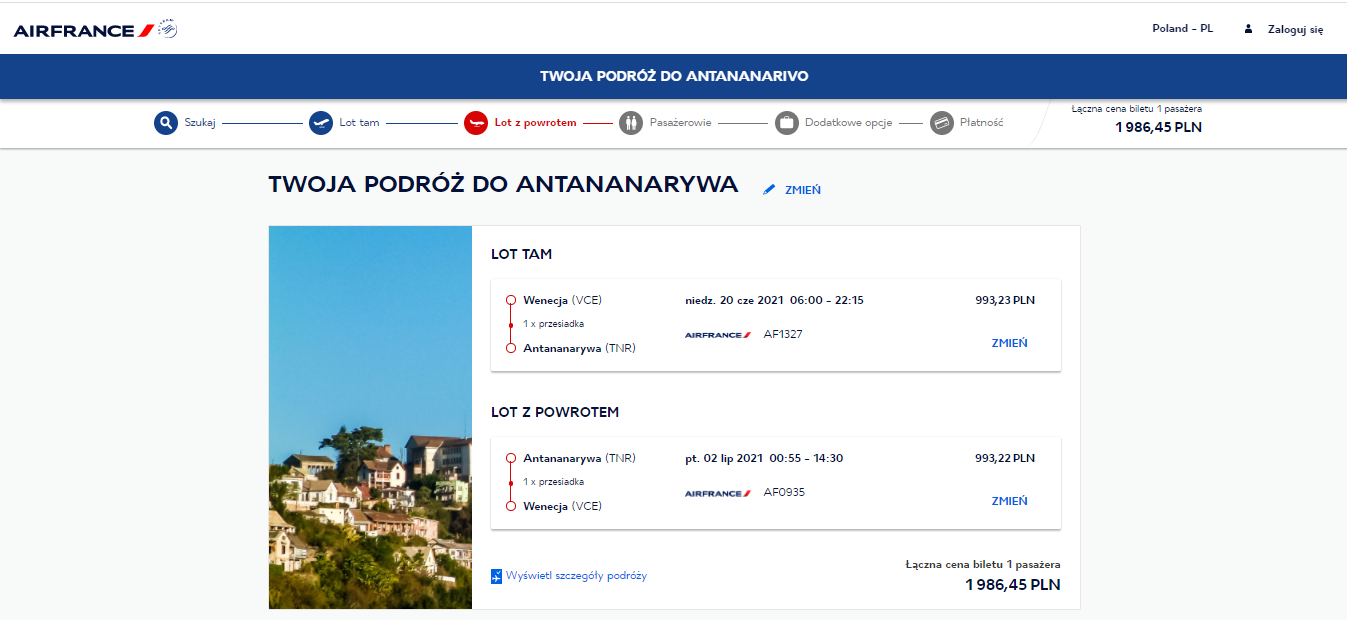Click return price 993,22 PLN
Screen dimensions: 1347x620
click(x=1005, y=458)
